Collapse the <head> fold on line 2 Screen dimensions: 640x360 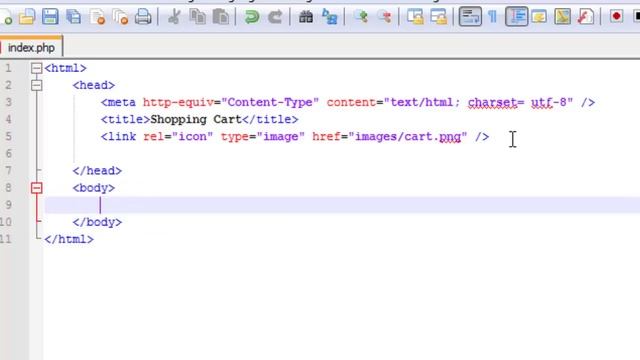pos(37,85)
